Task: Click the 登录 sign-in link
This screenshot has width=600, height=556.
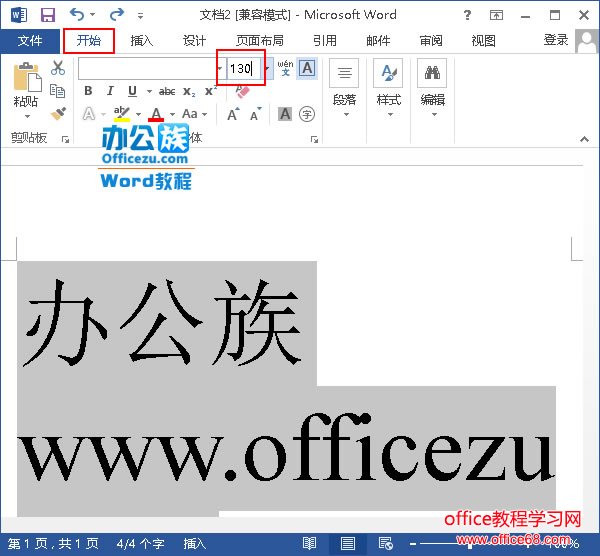Action: point(556,40)
